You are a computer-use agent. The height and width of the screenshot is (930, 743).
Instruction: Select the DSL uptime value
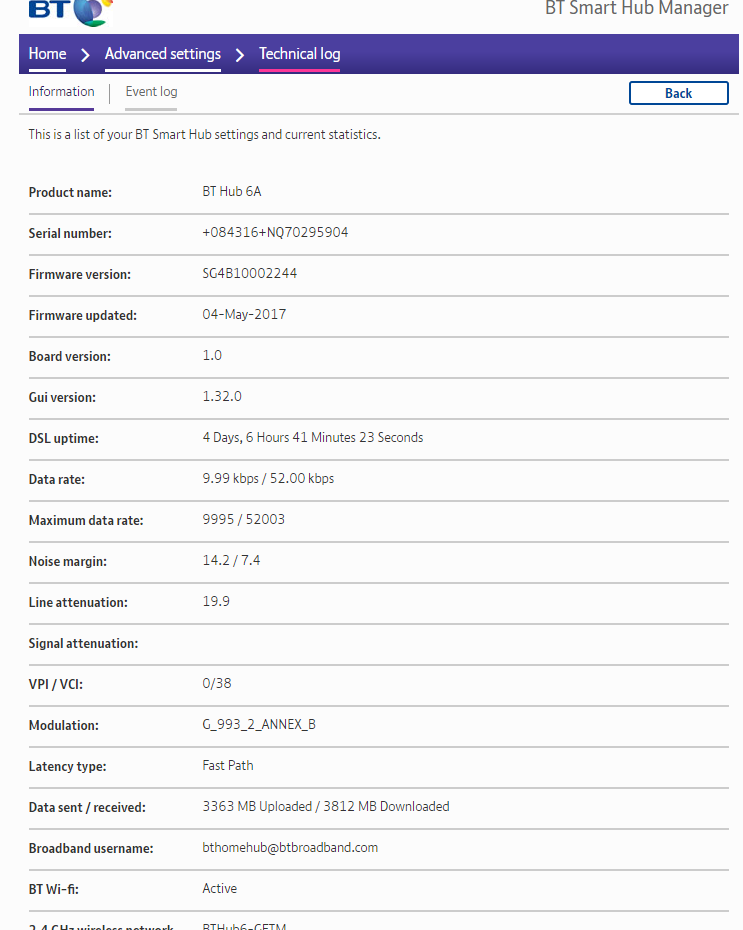[x=313, y=438]
